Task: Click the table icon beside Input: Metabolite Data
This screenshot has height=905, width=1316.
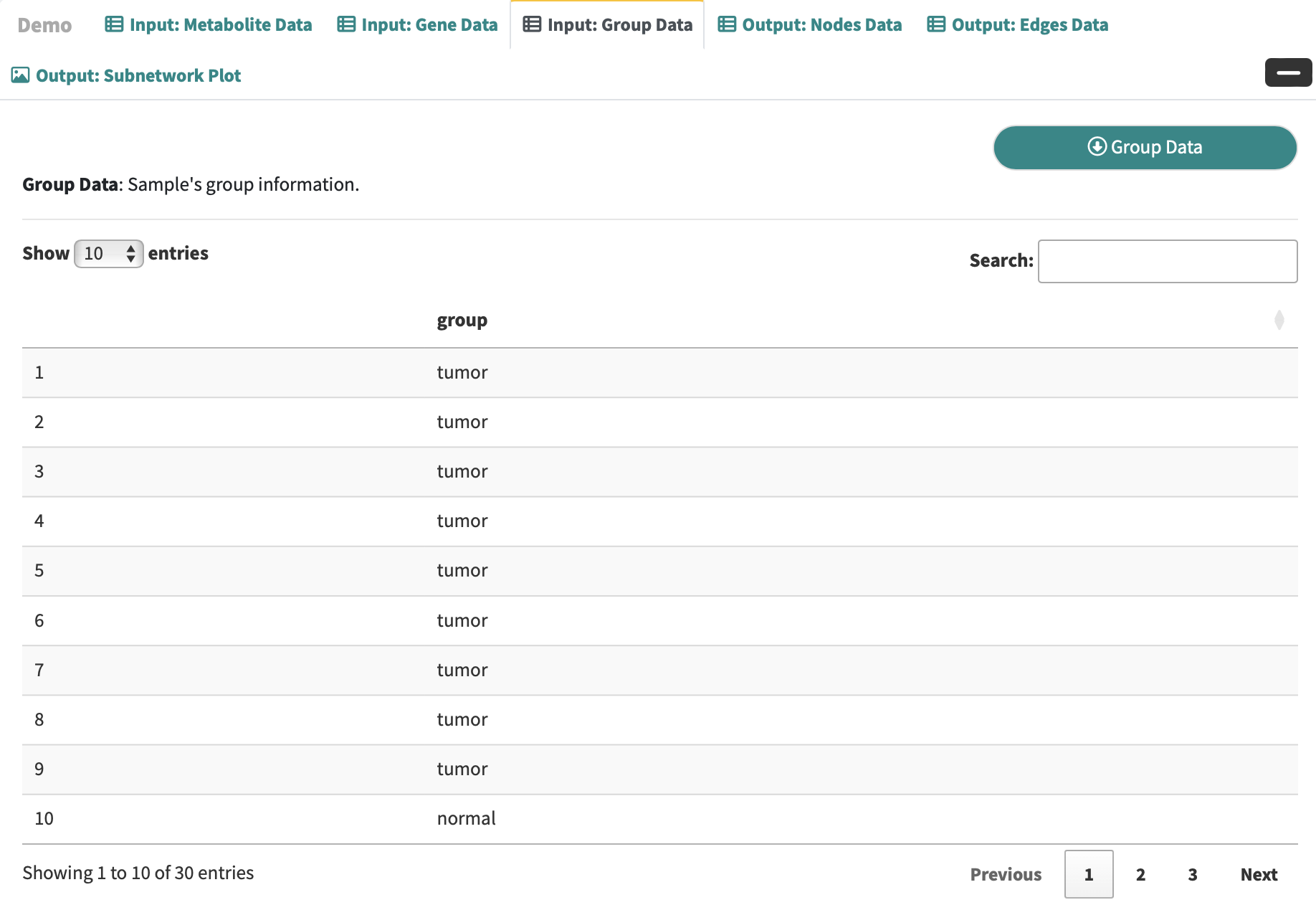Action: click(x=114, y=24)
